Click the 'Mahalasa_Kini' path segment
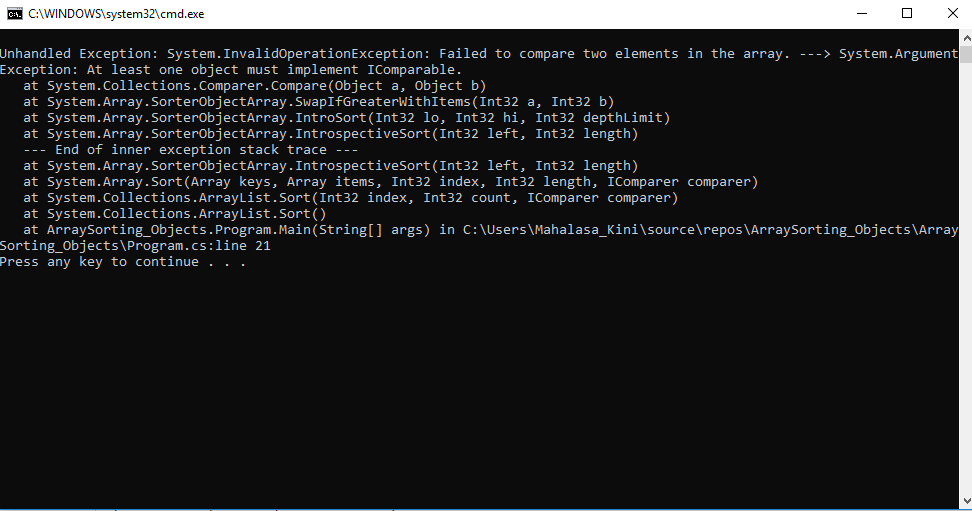The image size is (972, 511). coord(585,229)
